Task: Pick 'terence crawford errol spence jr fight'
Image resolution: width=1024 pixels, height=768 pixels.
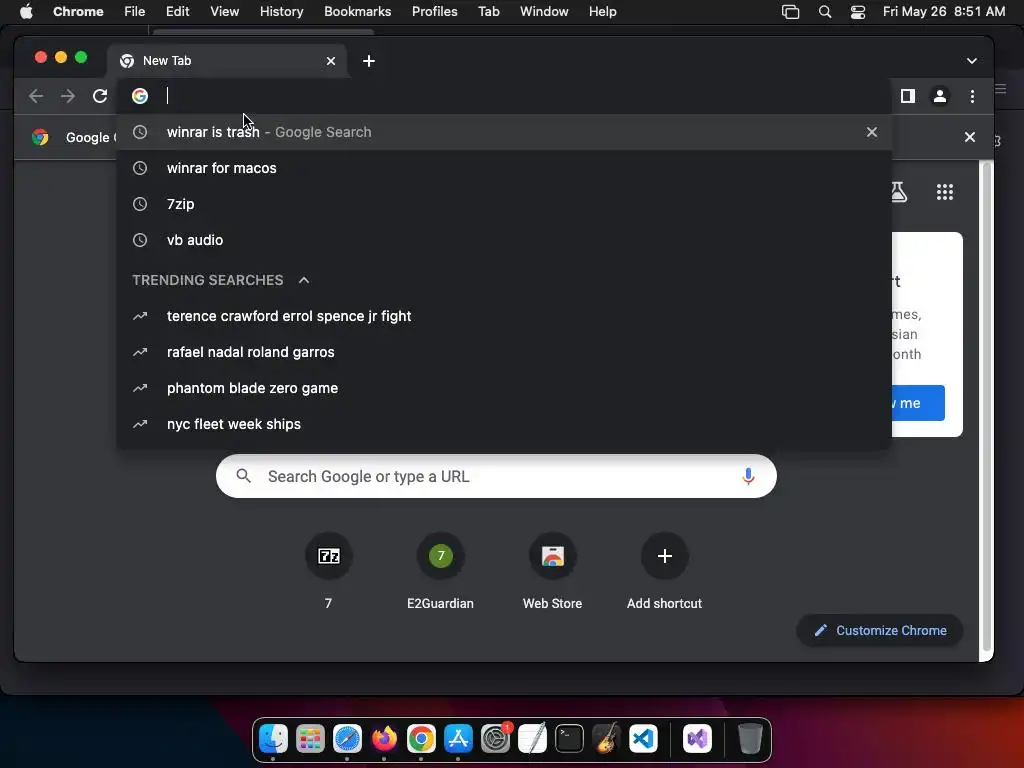Action: tap(504, 316)
